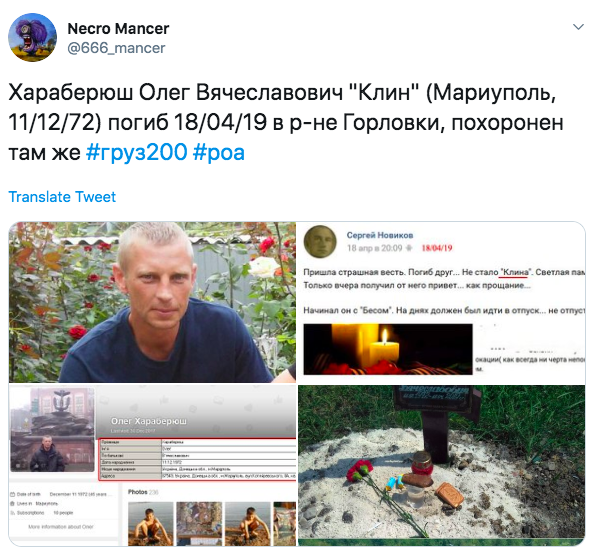Open the Олег Хараберюш profile screenshot
The image size is (594, 560).
coord(152,465)
